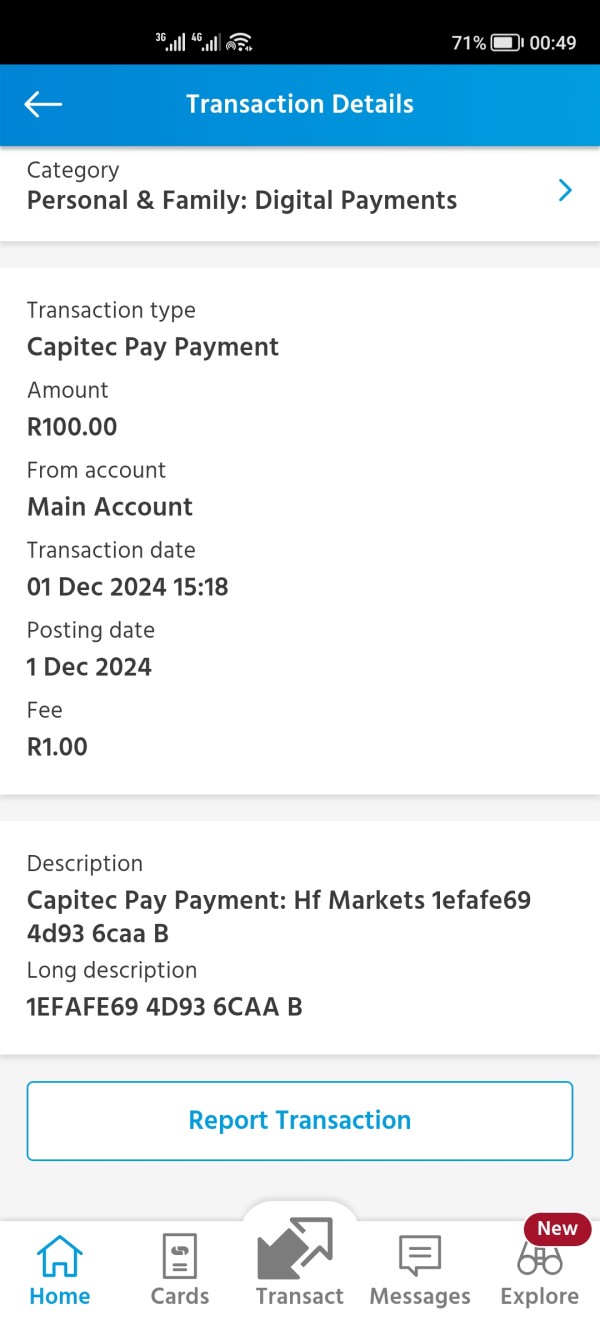Tap the Explore binoculars icon
600x1320 pixels.
[539, 1260]
